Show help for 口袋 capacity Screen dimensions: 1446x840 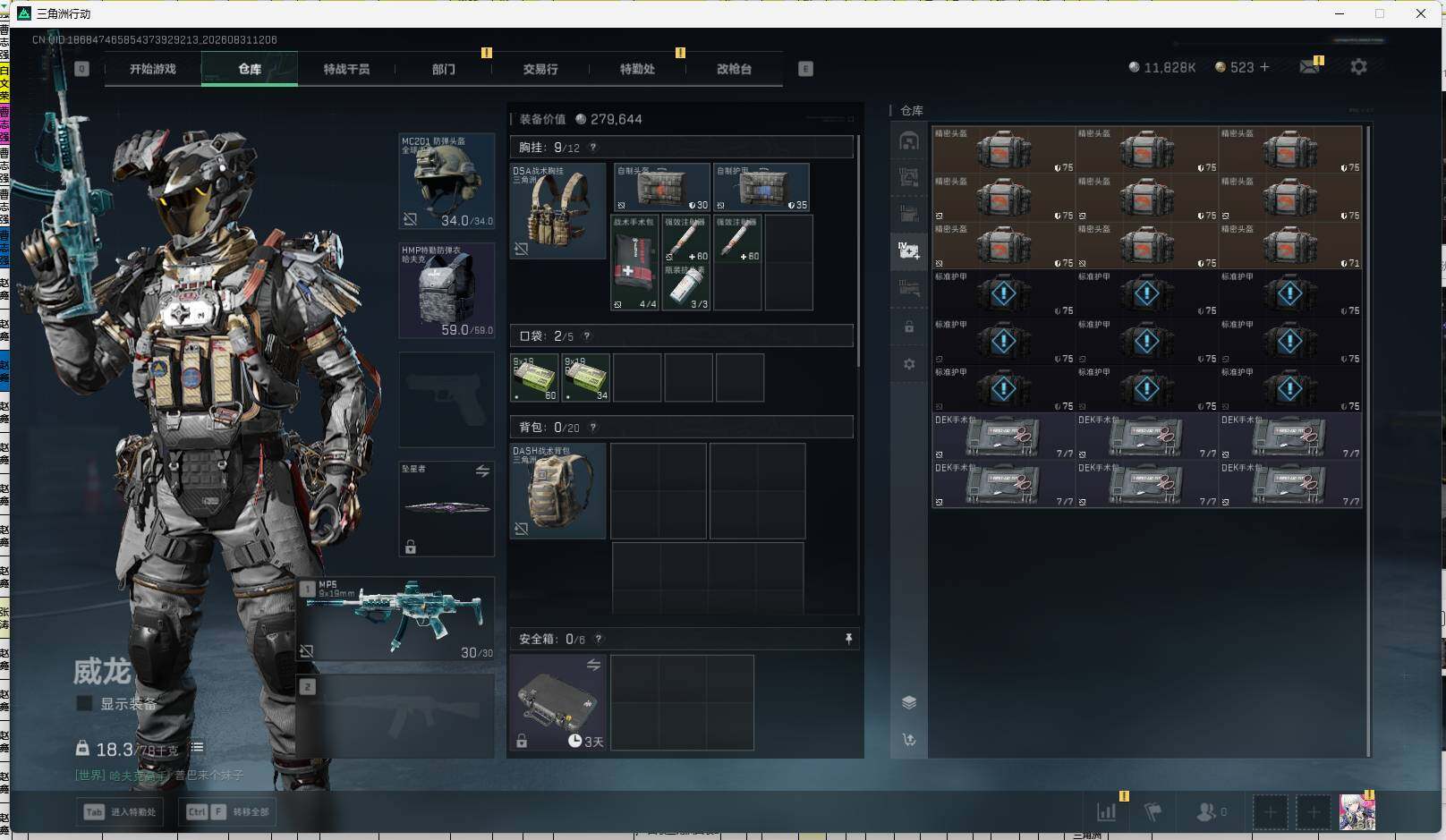587,336
